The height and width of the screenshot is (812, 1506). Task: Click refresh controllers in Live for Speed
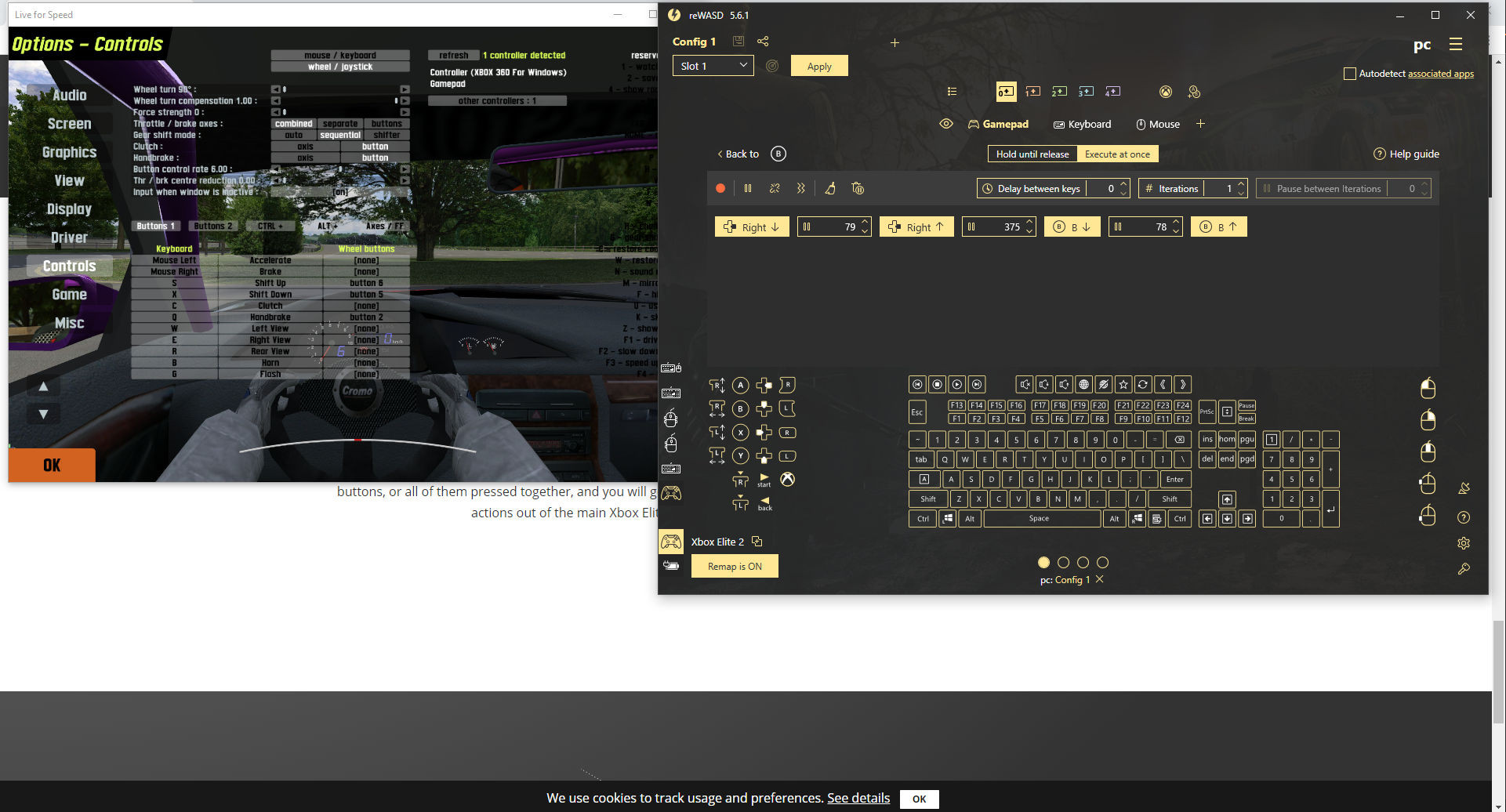[x=453, y=55]
